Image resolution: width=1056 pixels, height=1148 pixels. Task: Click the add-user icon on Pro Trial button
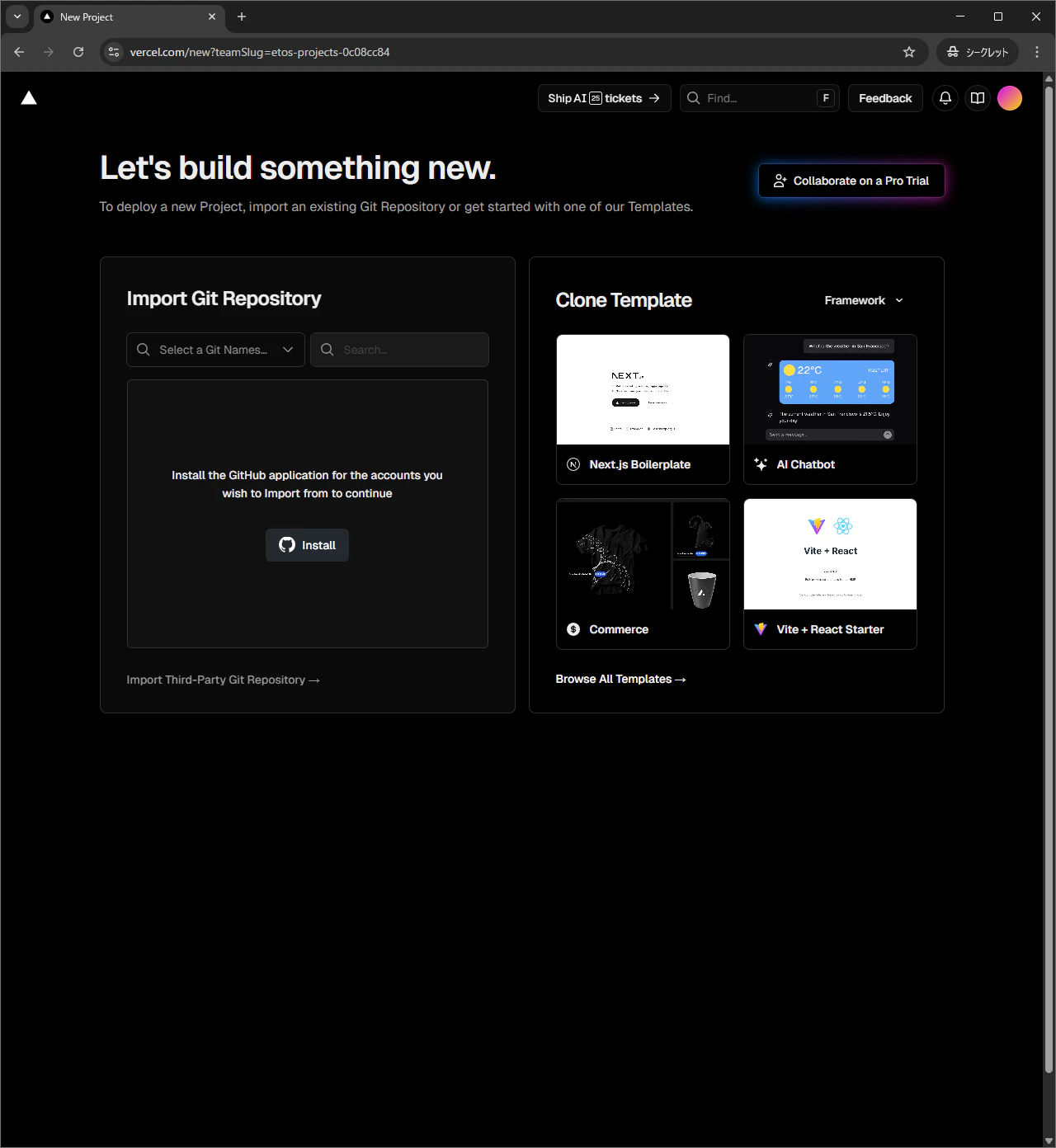[x=780, y=181]
